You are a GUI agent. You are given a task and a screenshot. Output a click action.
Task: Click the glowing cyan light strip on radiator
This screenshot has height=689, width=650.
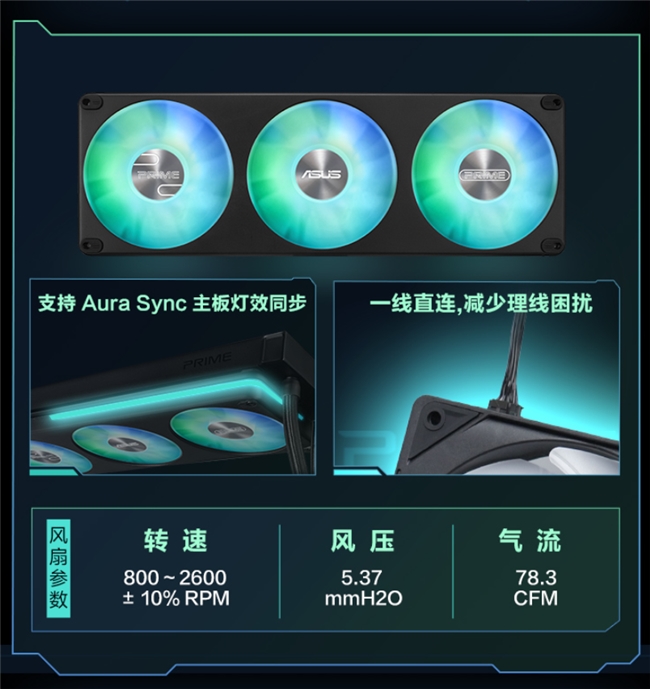[x=167, y=399]
